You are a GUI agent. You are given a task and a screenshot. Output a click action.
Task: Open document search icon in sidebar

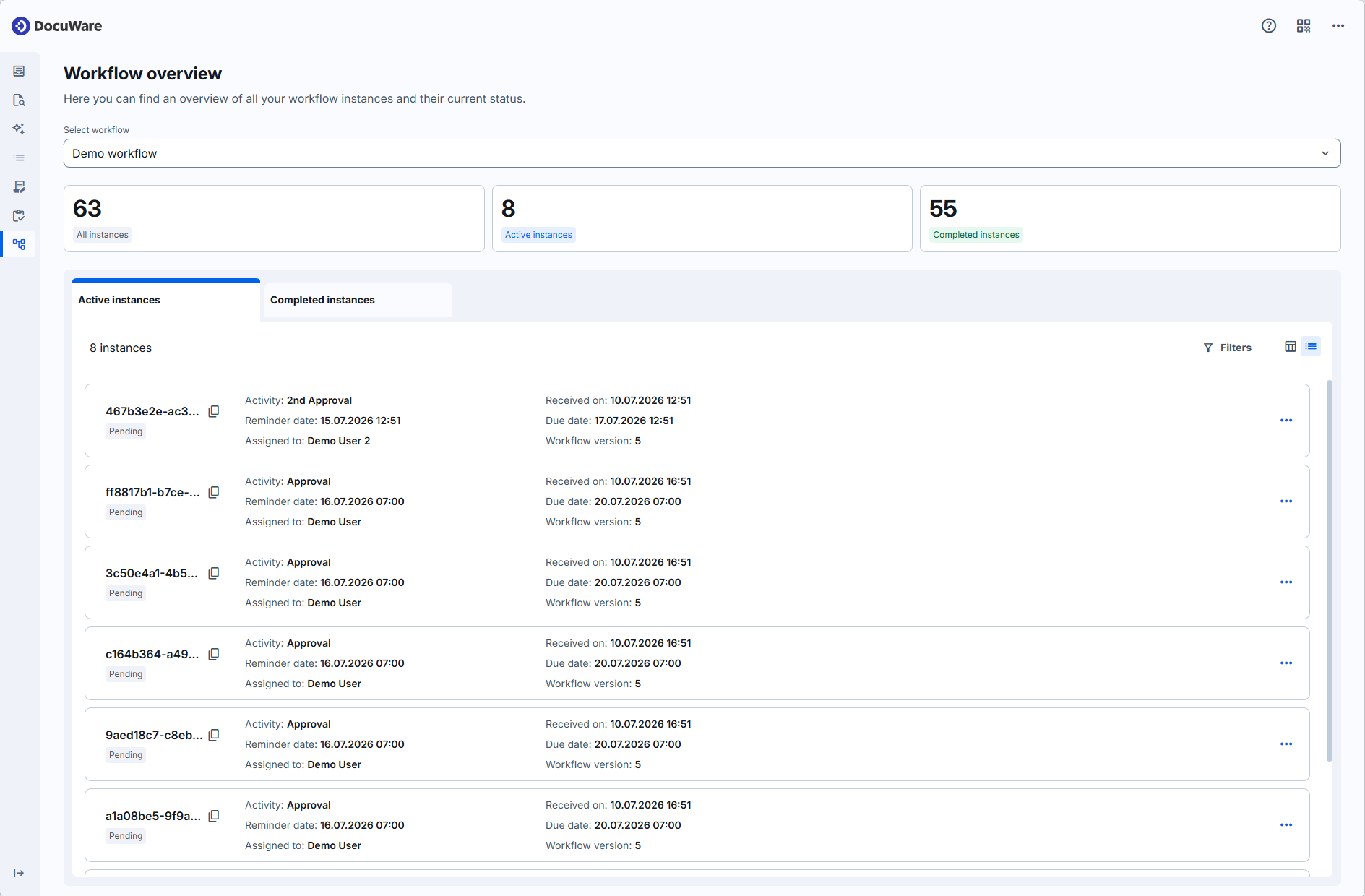(20, 100)
